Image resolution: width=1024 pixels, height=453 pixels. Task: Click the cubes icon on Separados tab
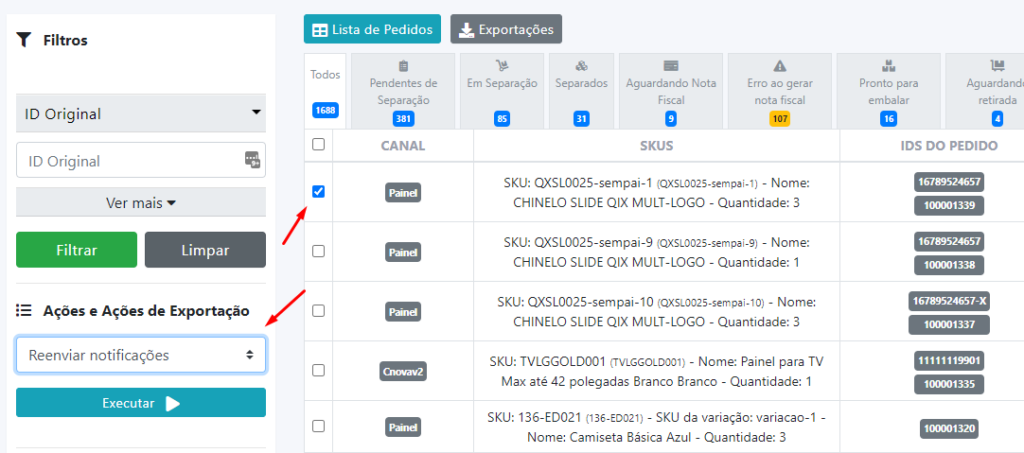pos(581,65)
